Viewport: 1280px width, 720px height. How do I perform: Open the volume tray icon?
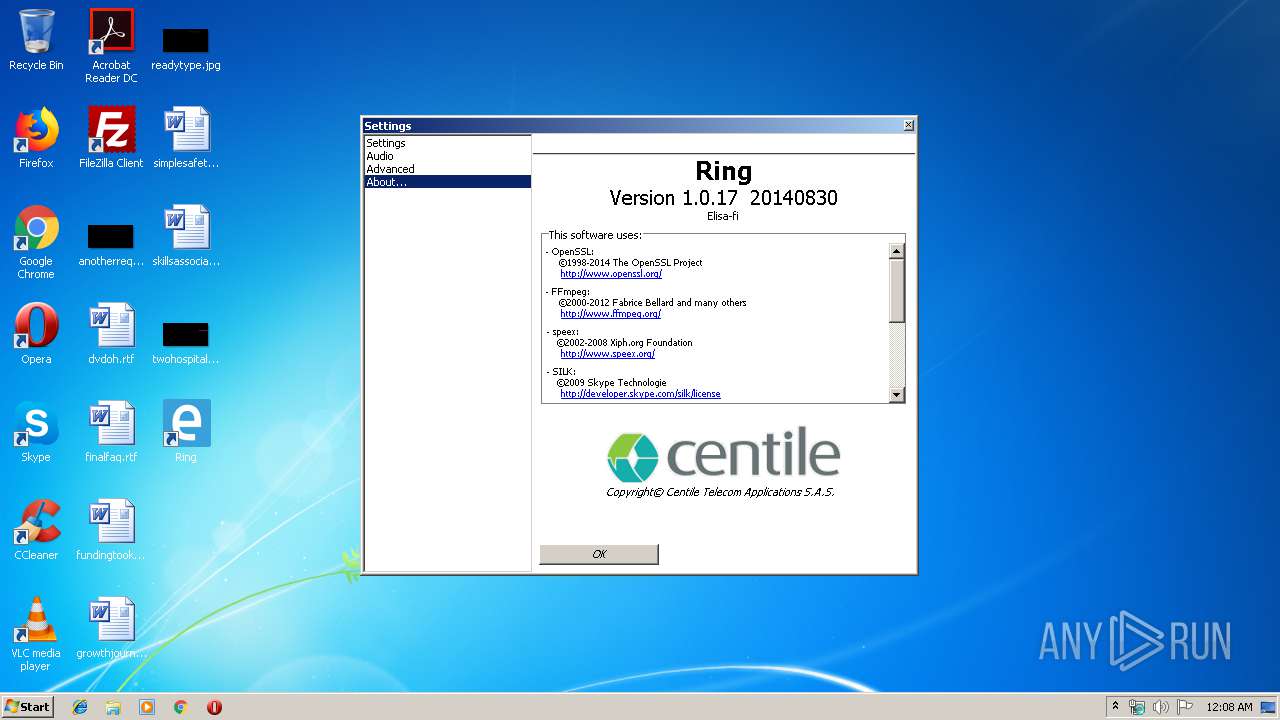(1161, 707)
